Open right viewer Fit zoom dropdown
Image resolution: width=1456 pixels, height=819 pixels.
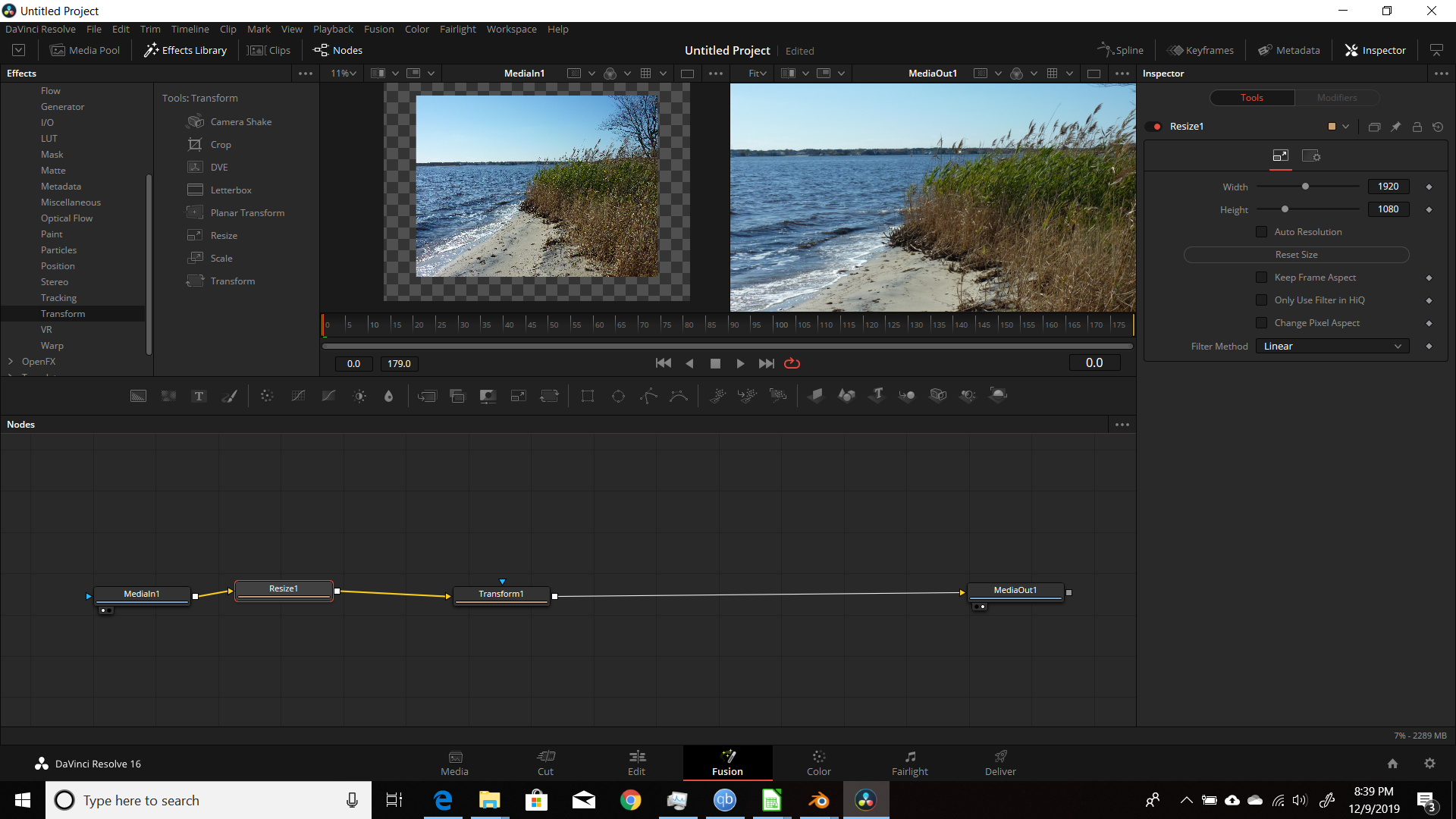(x=757, y=74)
